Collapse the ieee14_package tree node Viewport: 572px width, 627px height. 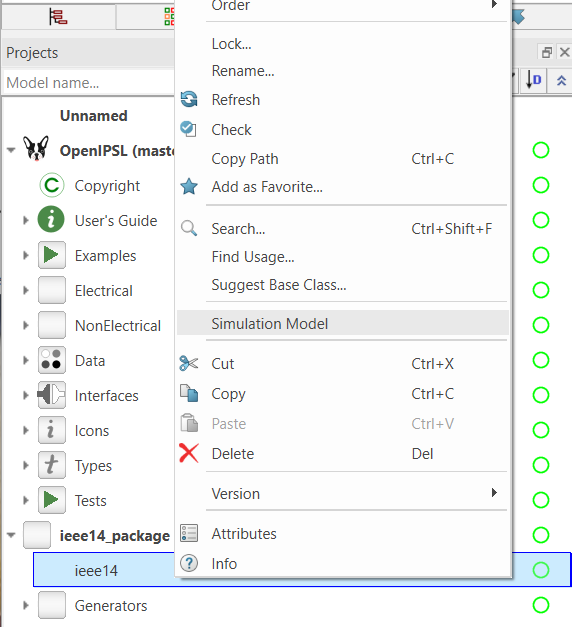tap(11, 535)
